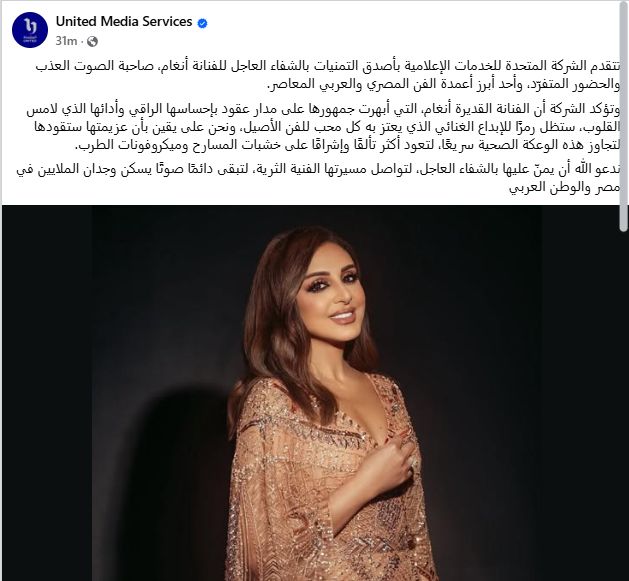Click the line containing ميكروفونات الطرب
This screenshot has width=629, height=581.
click(x=347, y=146)
